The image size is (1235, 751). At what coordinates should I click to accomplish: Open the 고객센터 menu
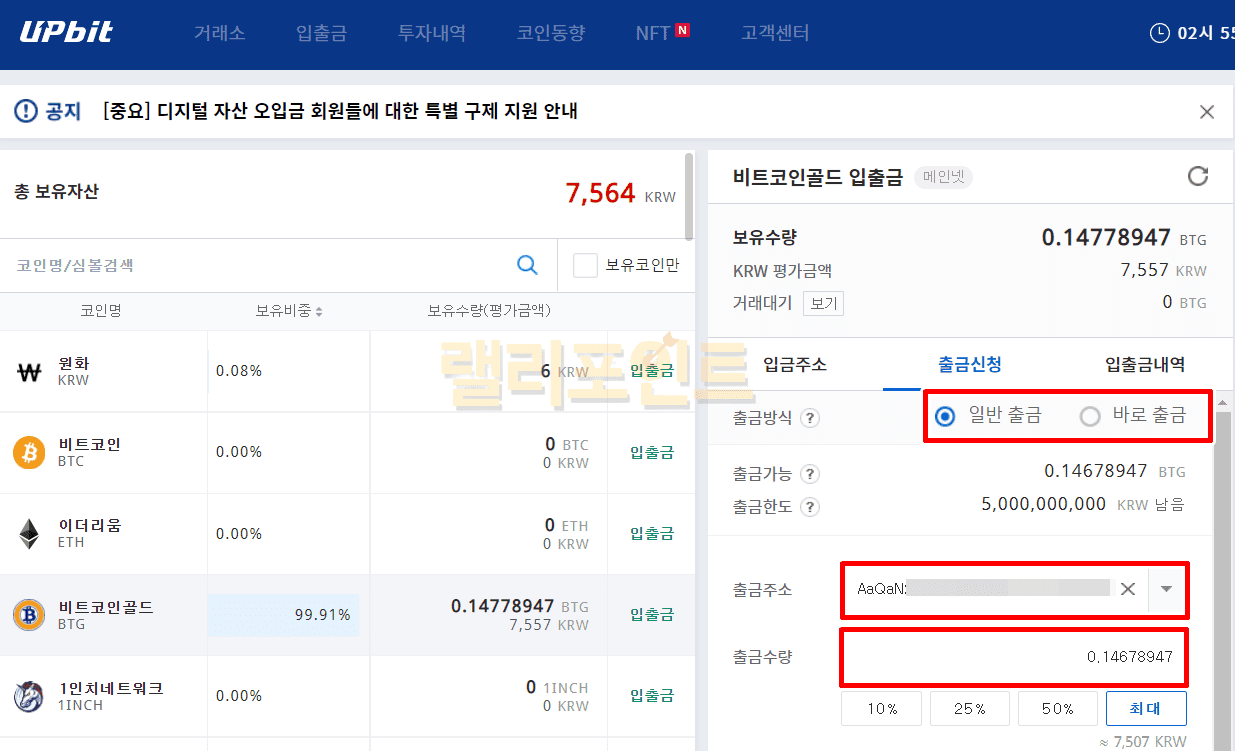(775, 33)
